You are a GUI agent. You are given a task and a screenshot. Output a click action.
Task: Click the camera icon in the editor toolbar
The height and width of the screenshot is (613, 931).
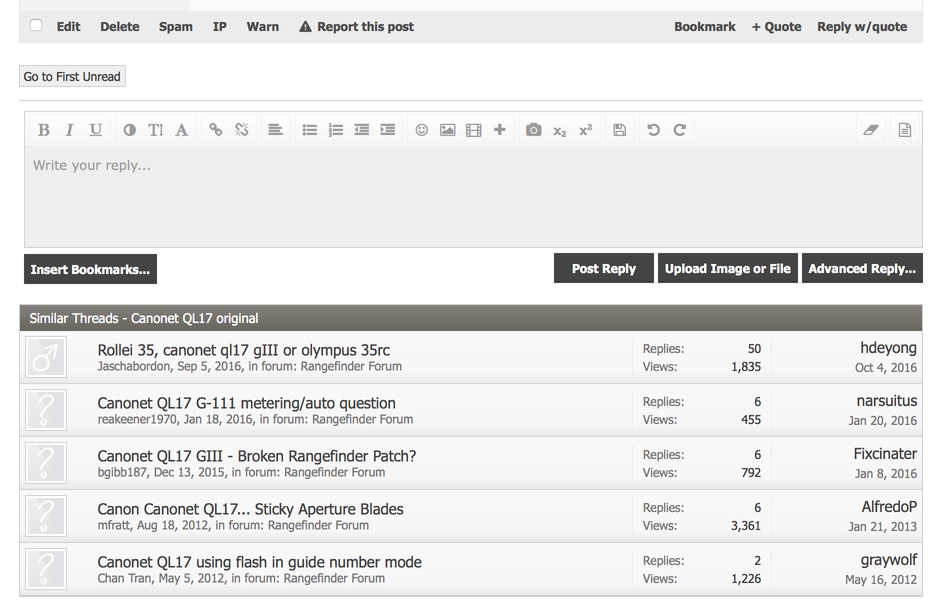click(533, 130)
